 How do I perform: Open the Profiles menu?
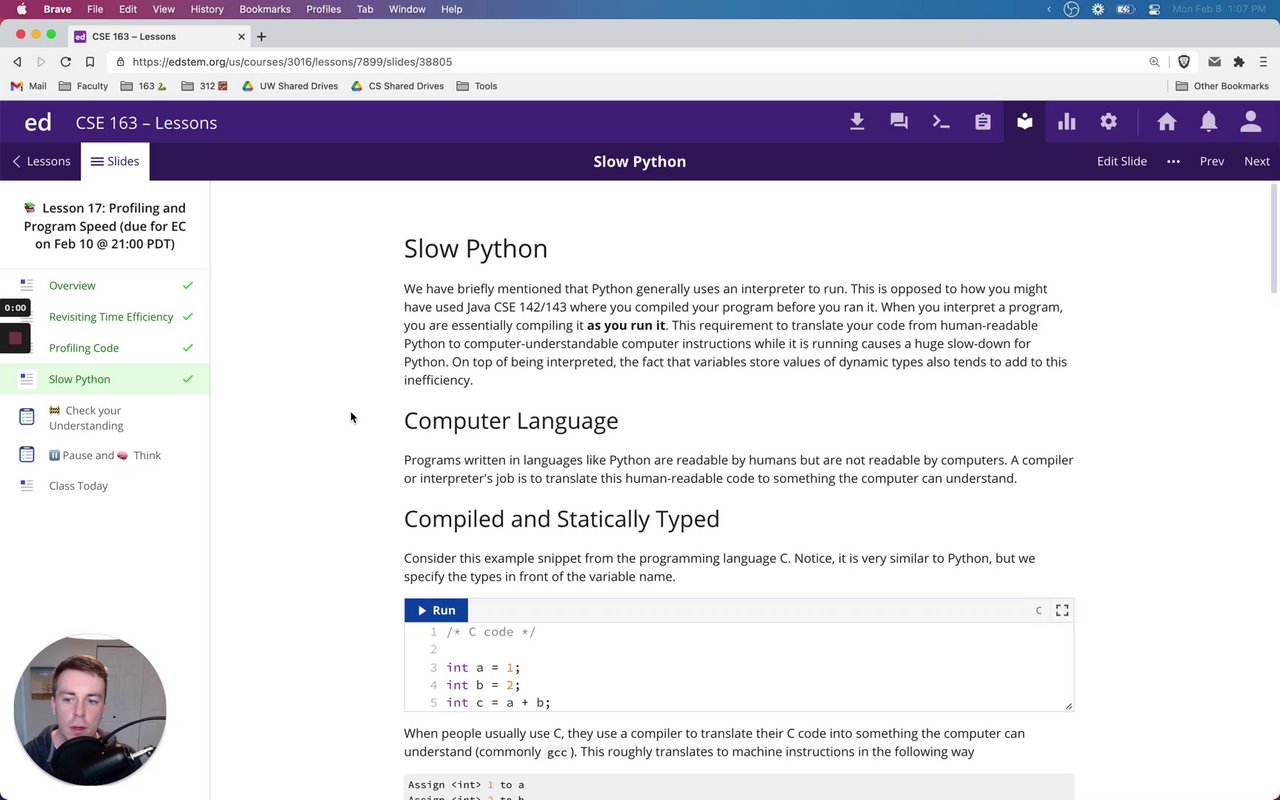click(x=323, y=9)
